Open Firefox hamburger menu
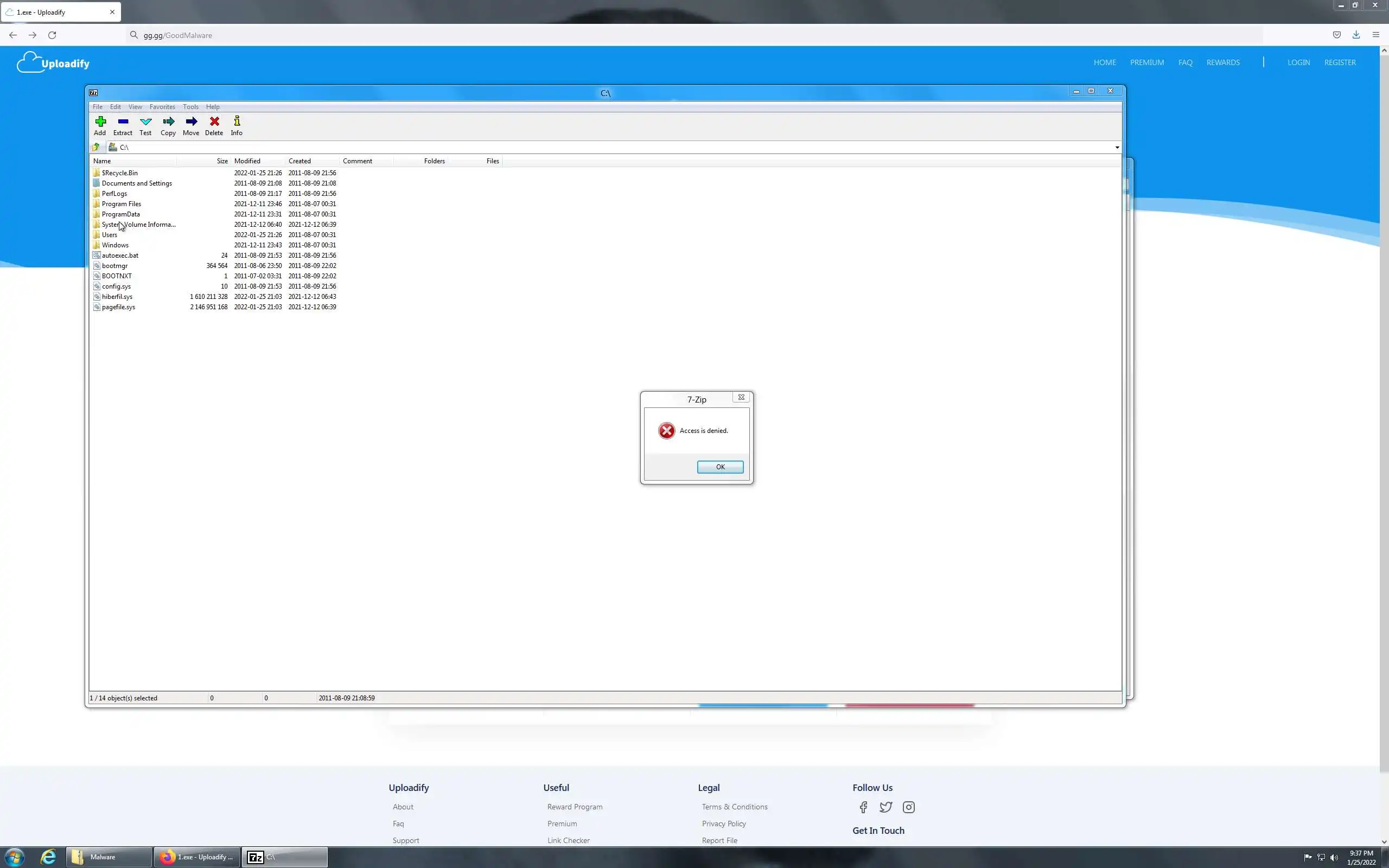This screenshot has width=1389, height=868. (1375, 35)
